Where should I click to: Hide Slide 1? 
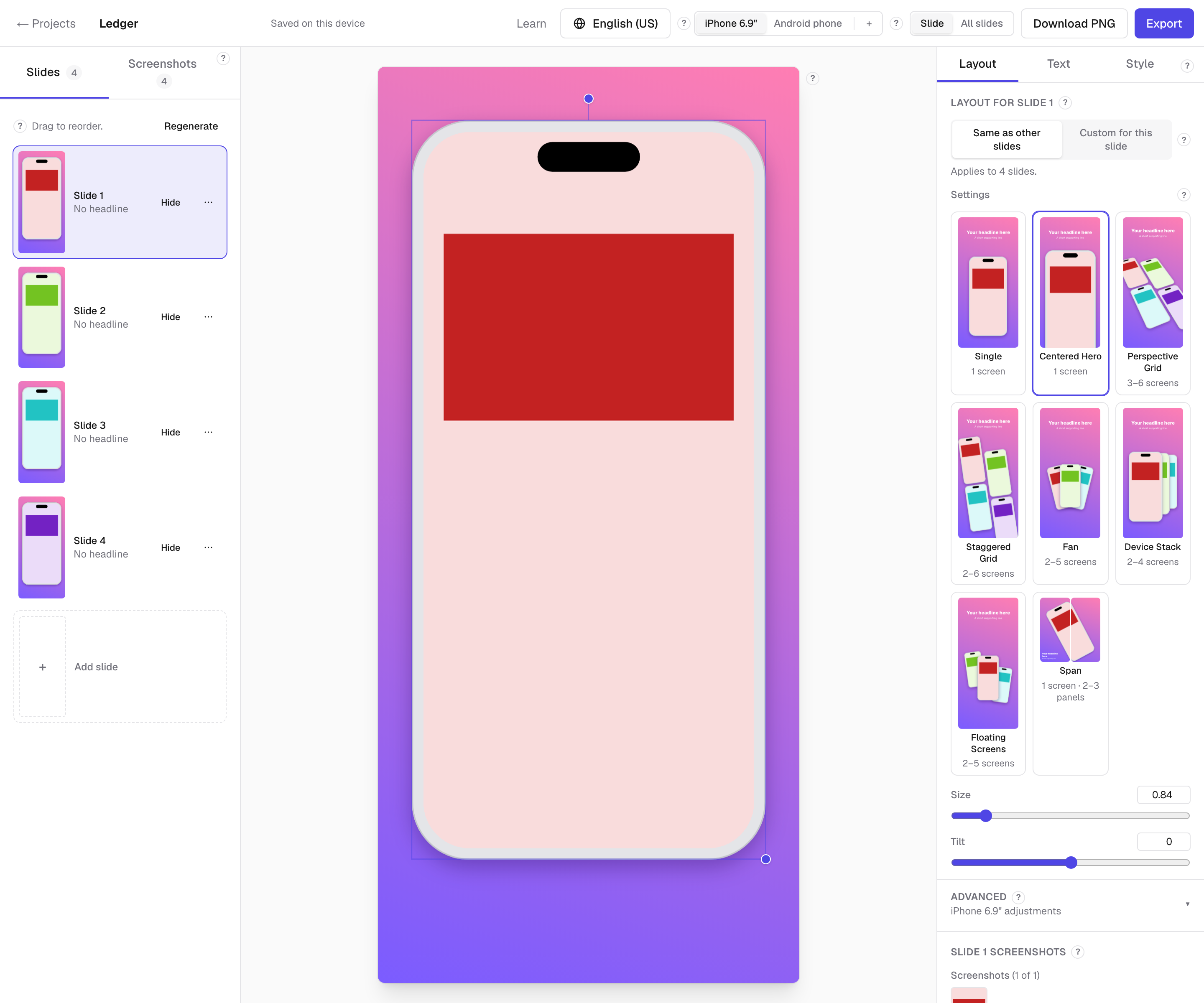[170, 202]
